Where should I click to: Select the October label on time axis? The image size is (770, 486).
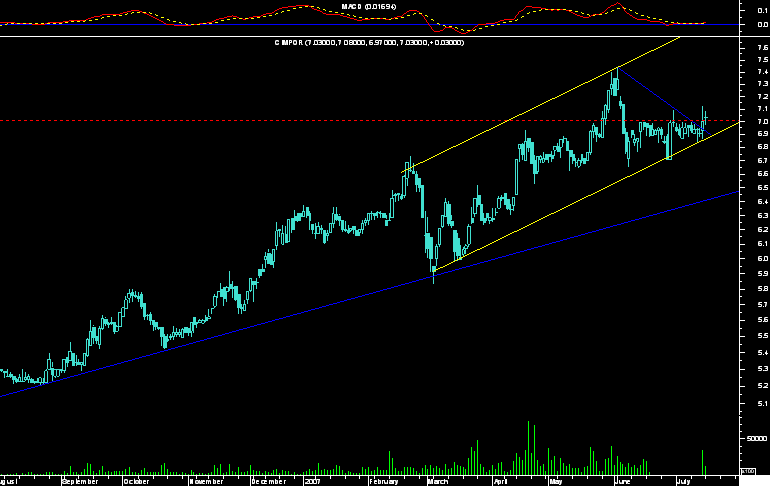pyautogui.click(x=137, y=482)
